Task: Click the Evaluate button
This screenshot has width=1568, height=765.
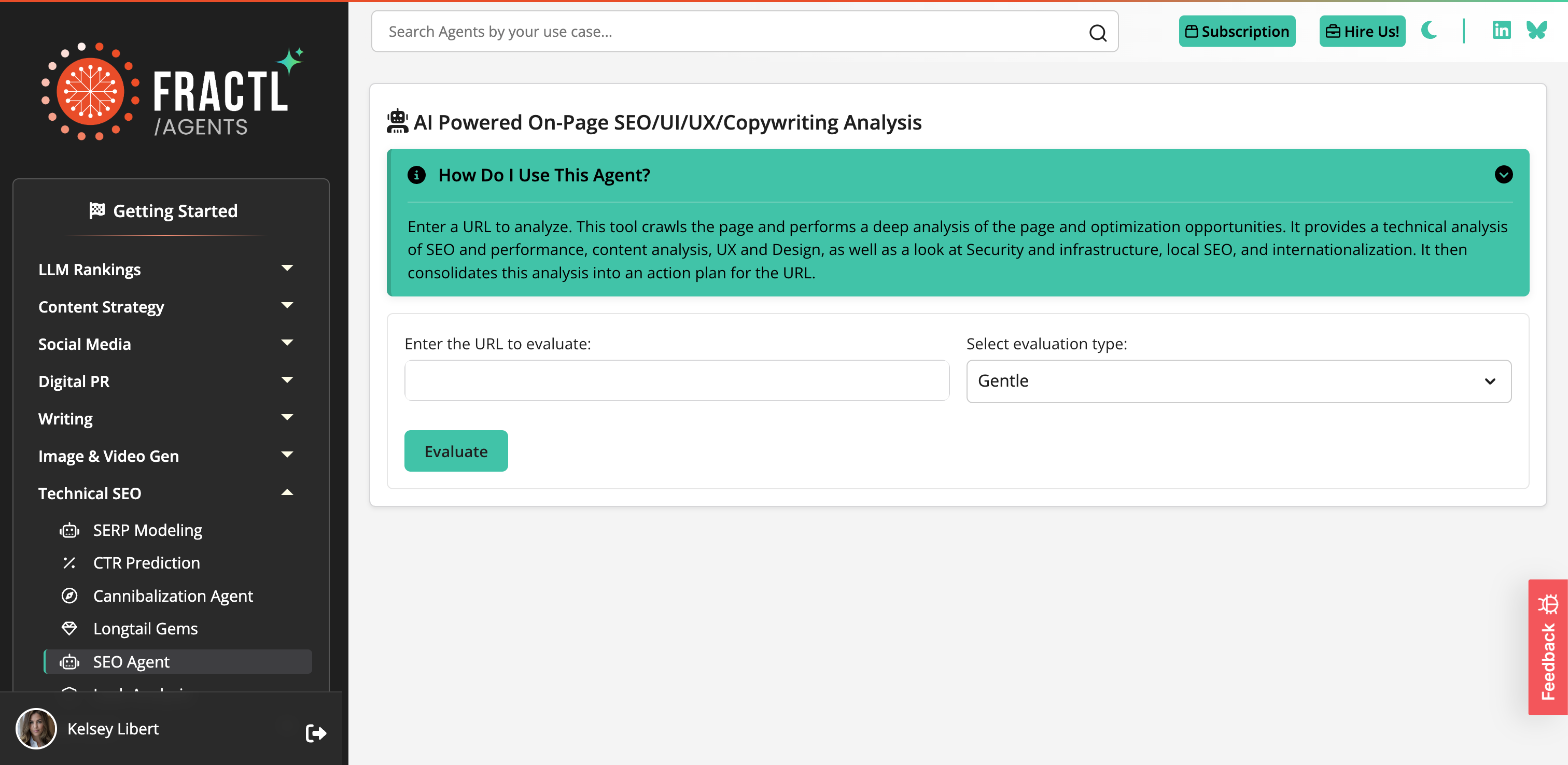Action: click(455, 450)
